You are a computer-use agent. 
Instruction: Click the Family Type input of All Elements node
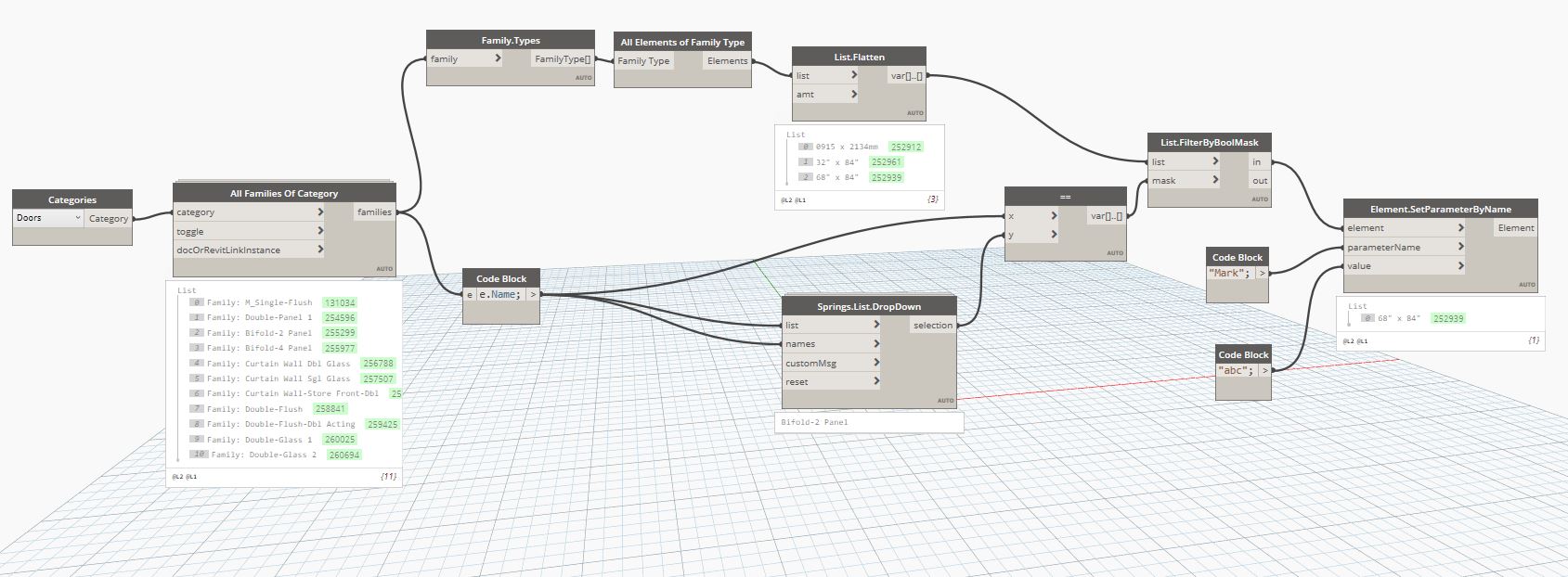point(644,61)
